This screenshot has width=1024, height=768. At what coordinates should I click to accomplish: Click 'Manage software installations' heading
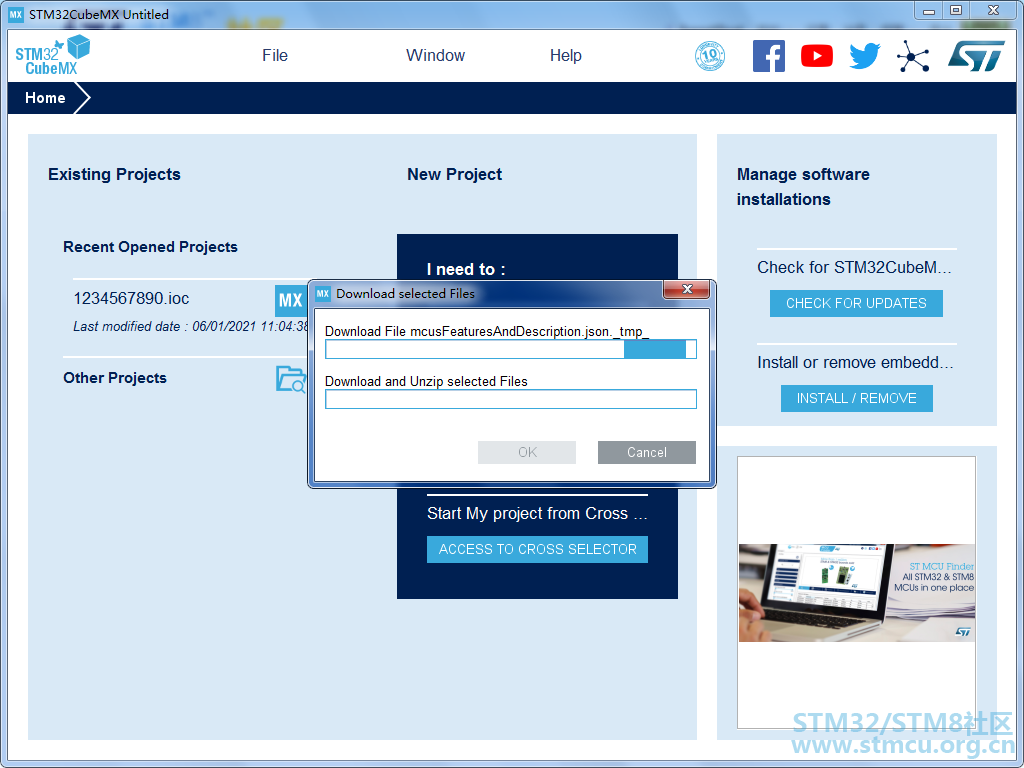click(x=803, y=187)
